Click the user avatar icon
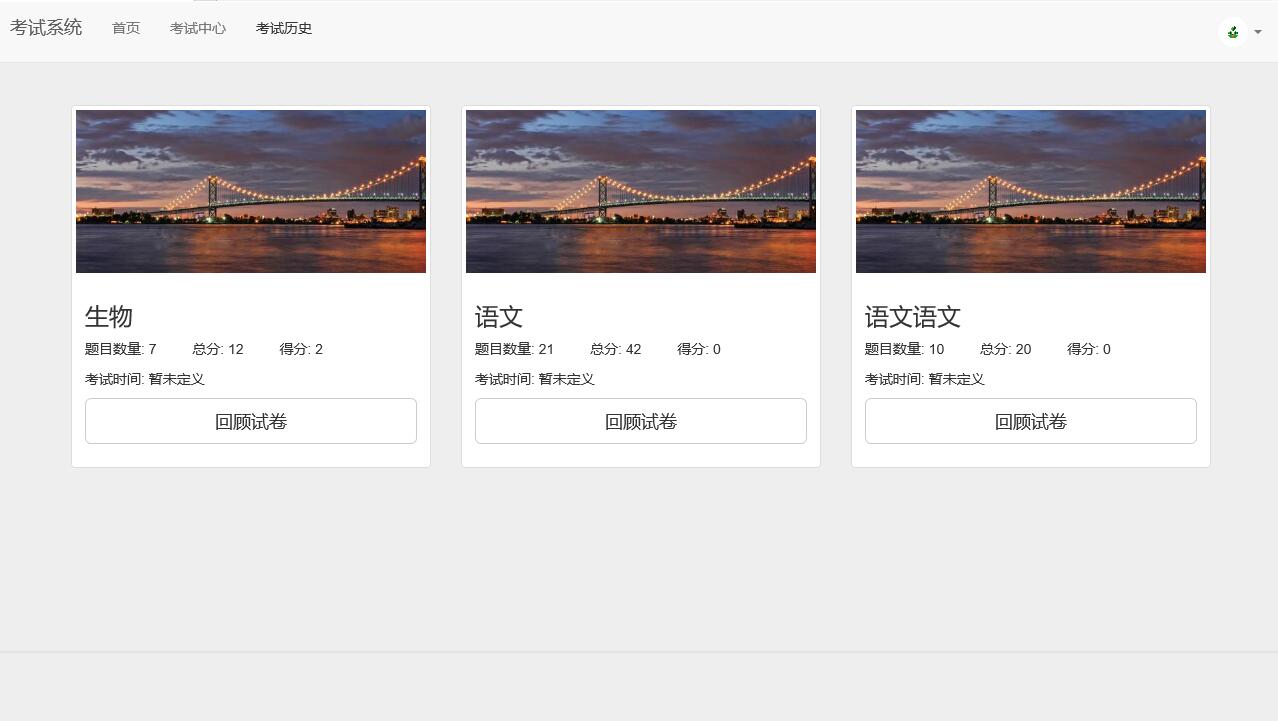 (1233, 32)
